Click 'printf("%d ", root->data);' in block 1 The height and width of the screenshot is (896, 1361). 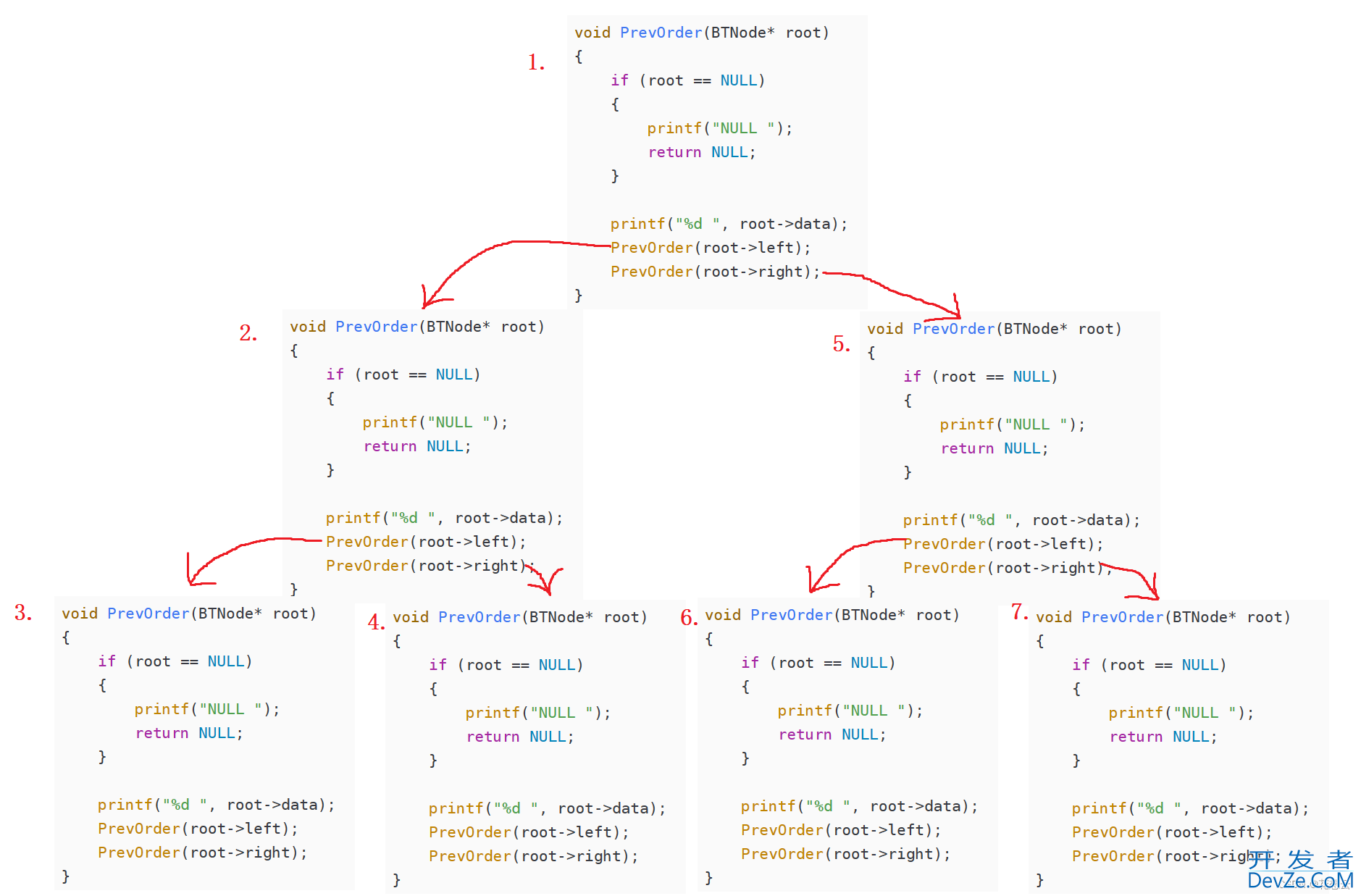(729, 224)
